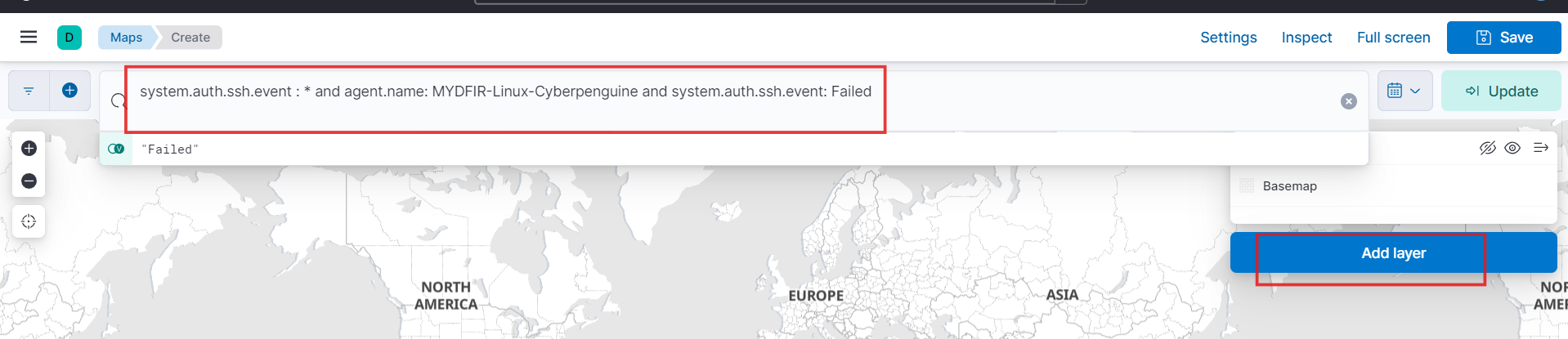Go to Maps breadcrumb
The image size is (1568, 339).
[126, 38]
